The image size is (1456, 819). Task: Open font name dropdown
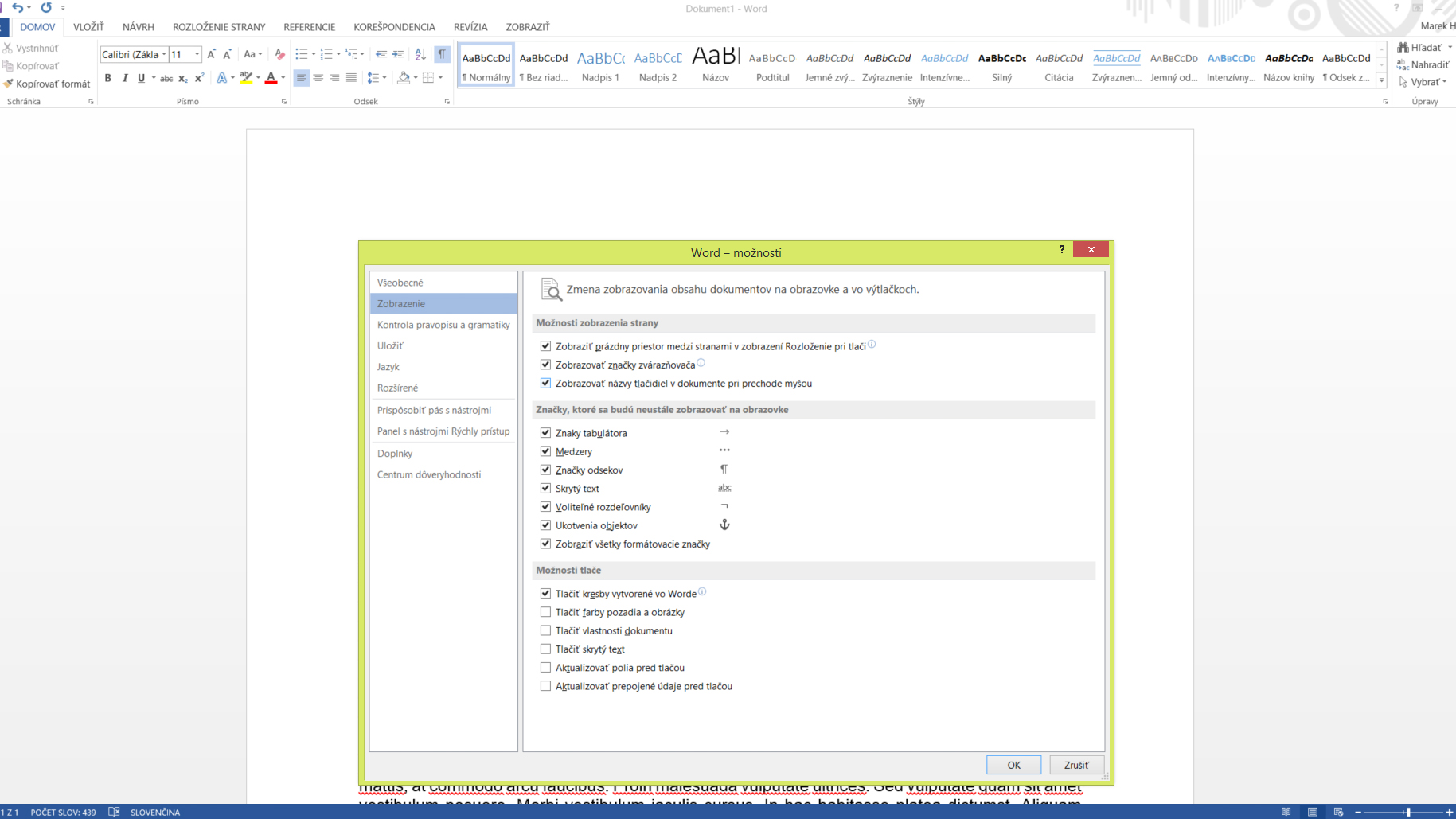click(x=164, y=54)
